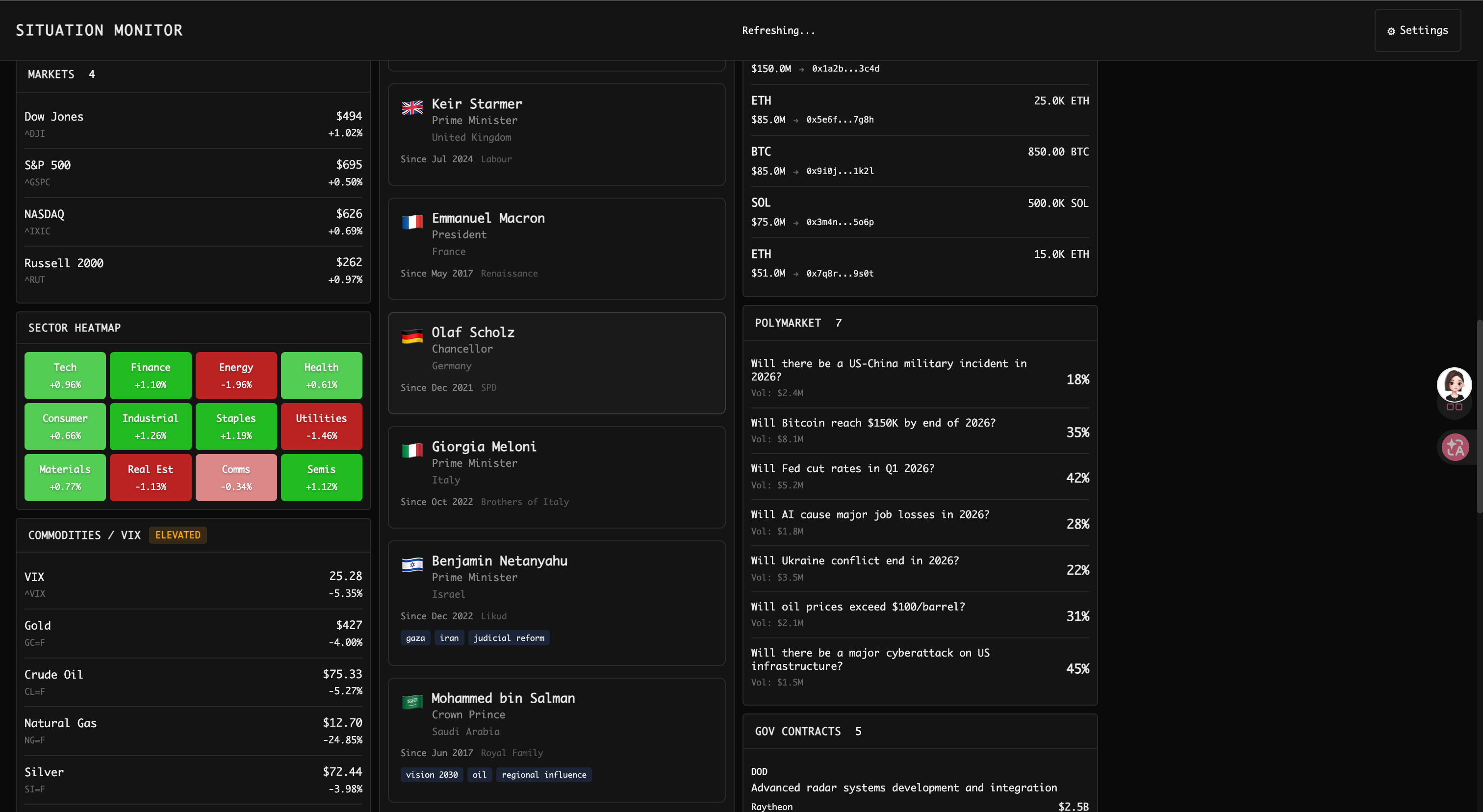Select the Energy sector heatmap tile
This screenshot has height=812, width=1483.
point(236,375)
